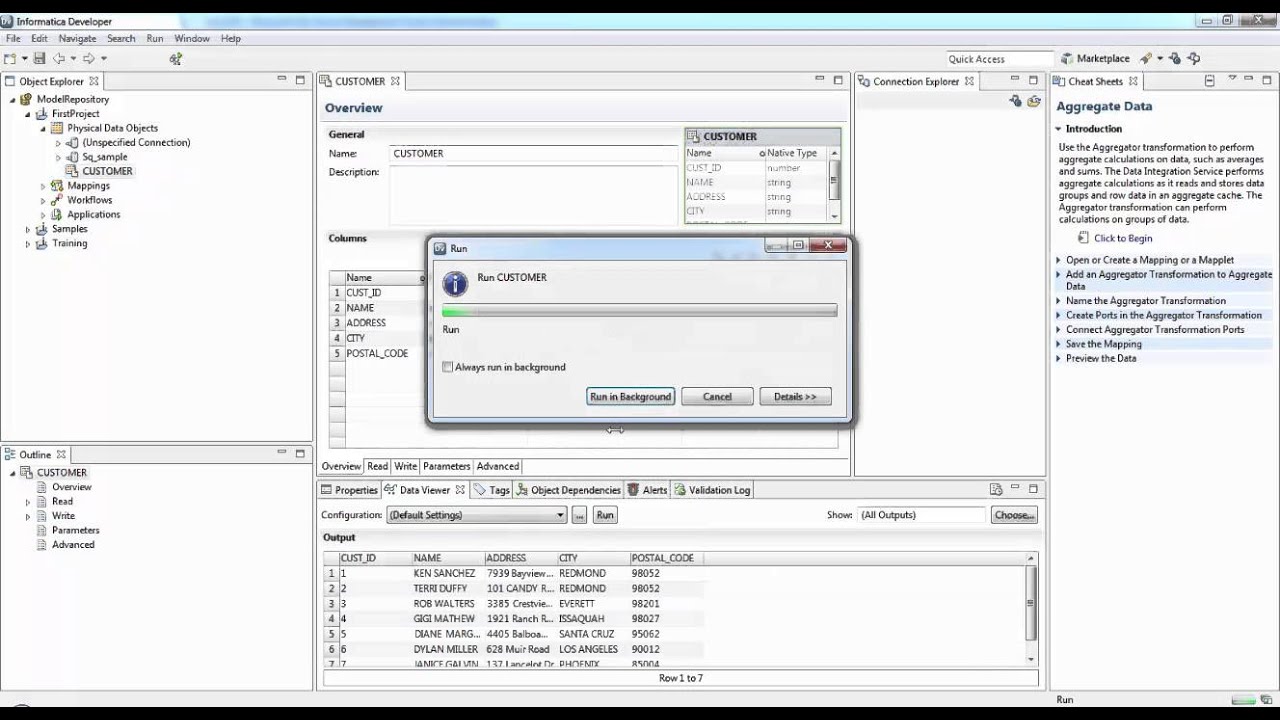Collapse the ModelRepository tree node

13,99
